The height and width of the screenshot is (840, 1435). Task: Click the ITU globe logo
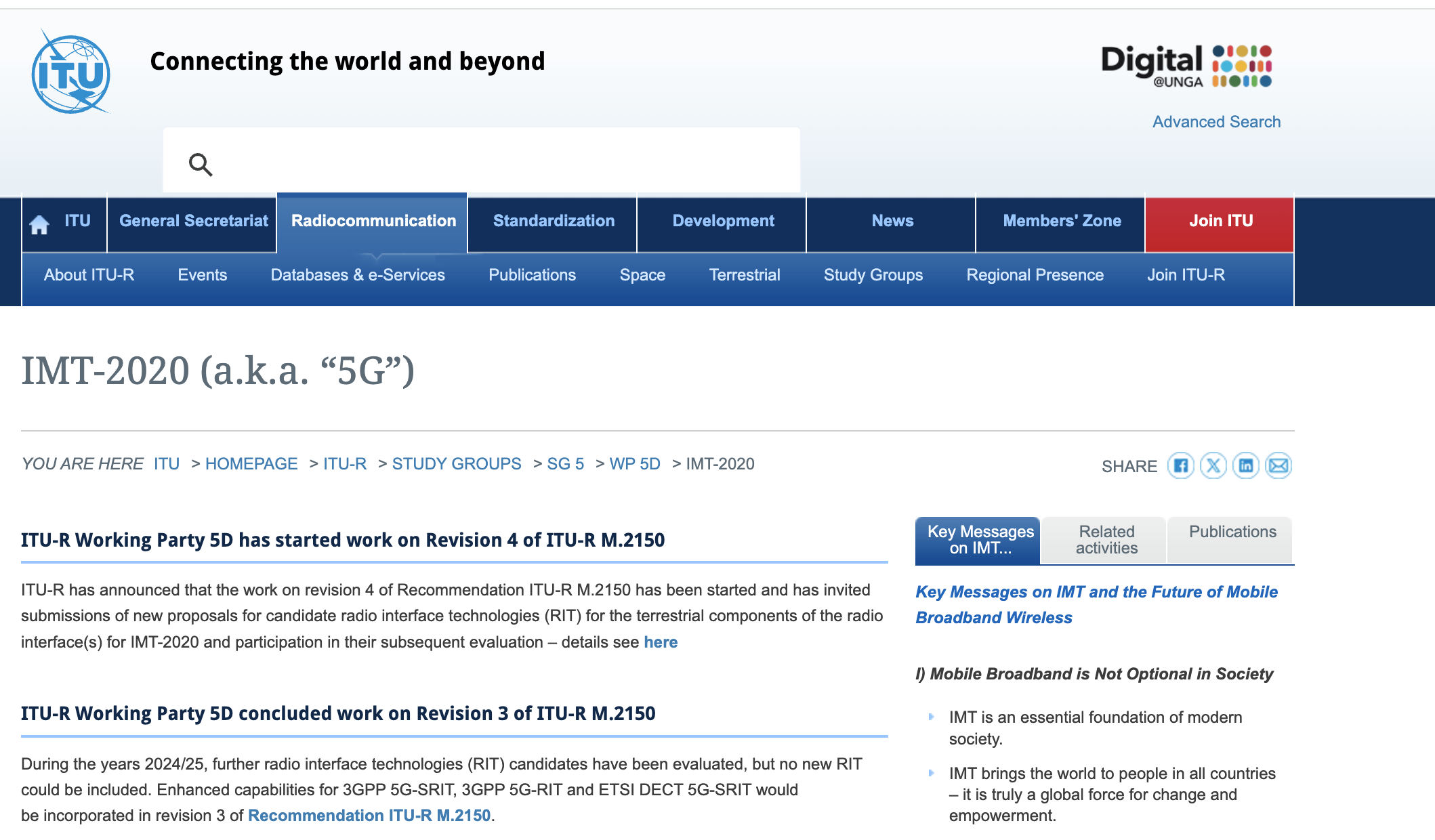tap(70, 72)
